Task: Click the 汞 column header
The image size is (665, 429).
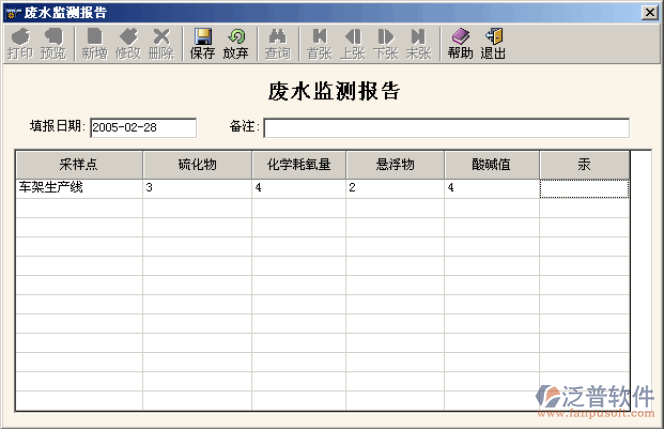Action: tap(584, 164)
